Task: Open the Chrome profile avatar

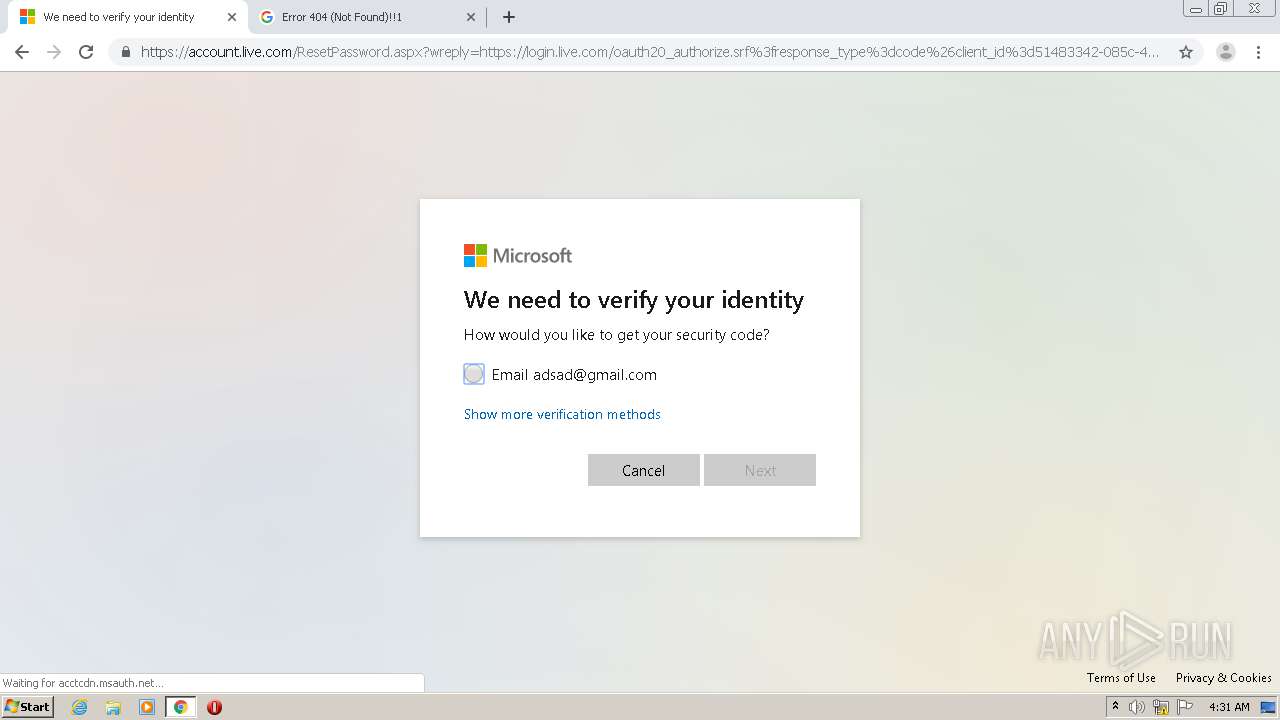Action: (1226, 52)
